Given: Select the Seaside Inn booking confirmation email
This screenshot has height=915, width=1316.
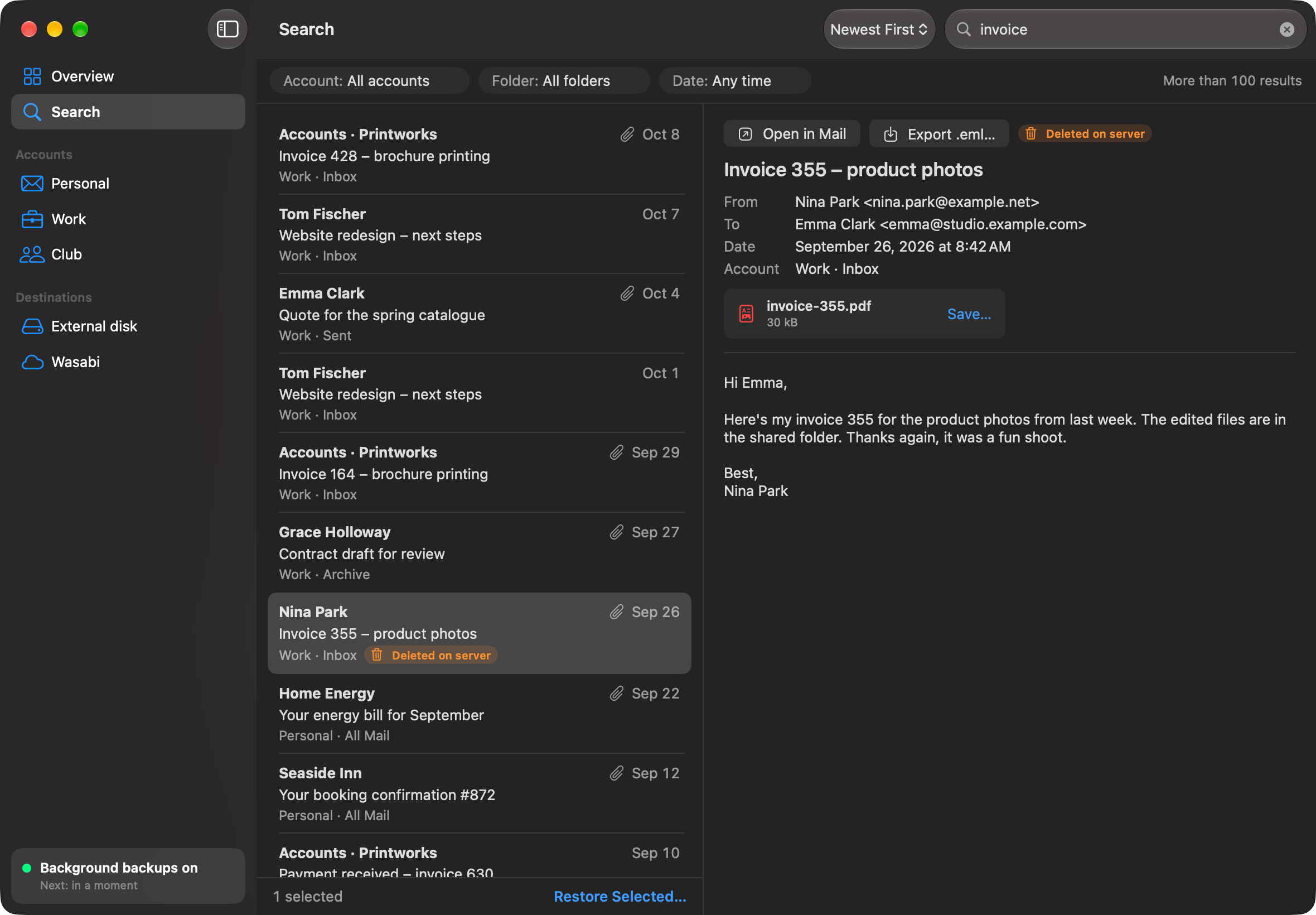Looking at the screenshot, I should 480,793.
